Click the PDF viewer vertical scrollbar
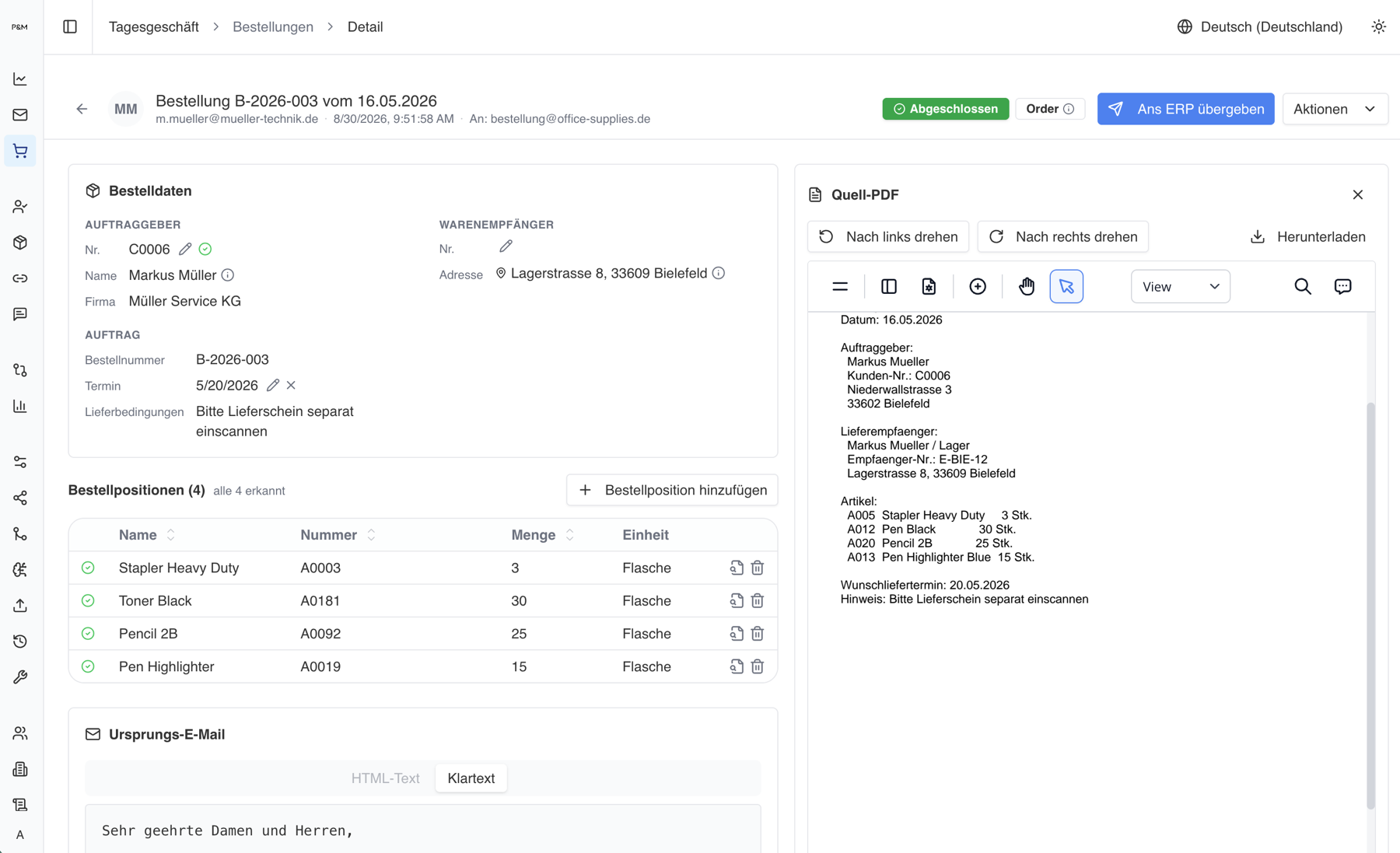 1370,606
